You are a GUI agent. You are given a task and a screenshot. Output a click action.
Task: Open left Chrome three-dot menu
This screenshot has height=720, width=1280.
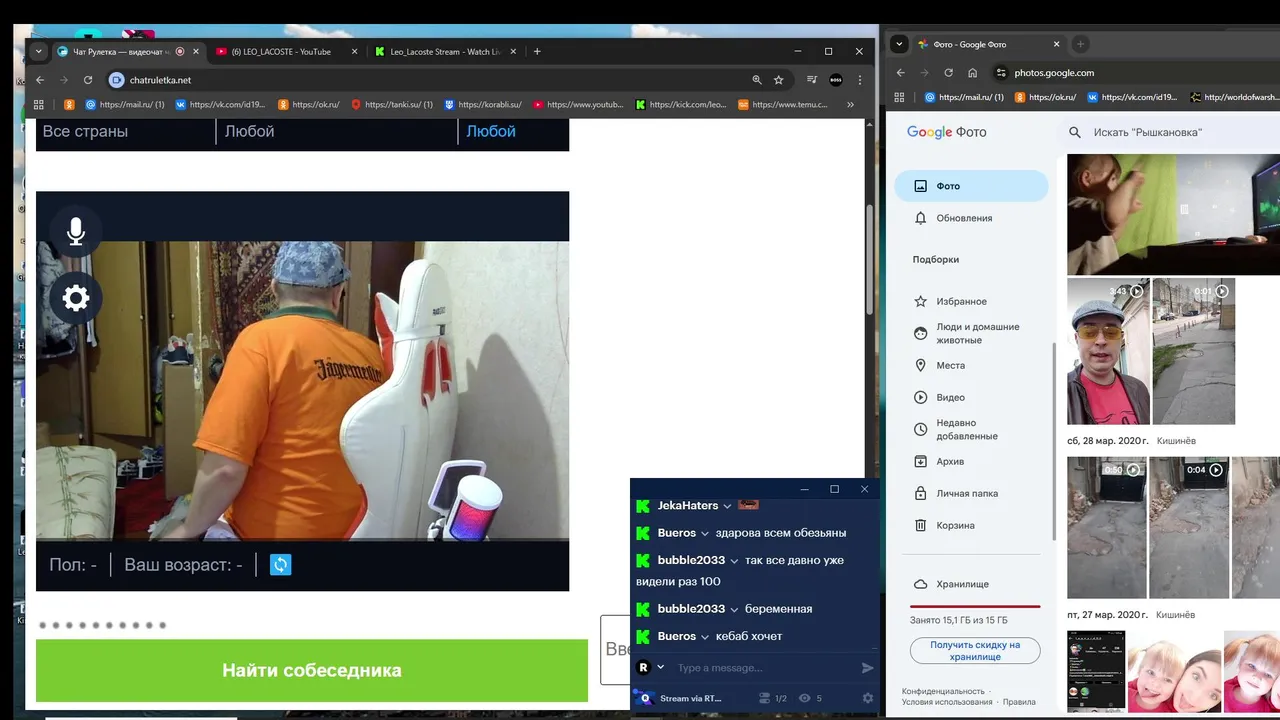pyautogui.click(x=859, y=80)
